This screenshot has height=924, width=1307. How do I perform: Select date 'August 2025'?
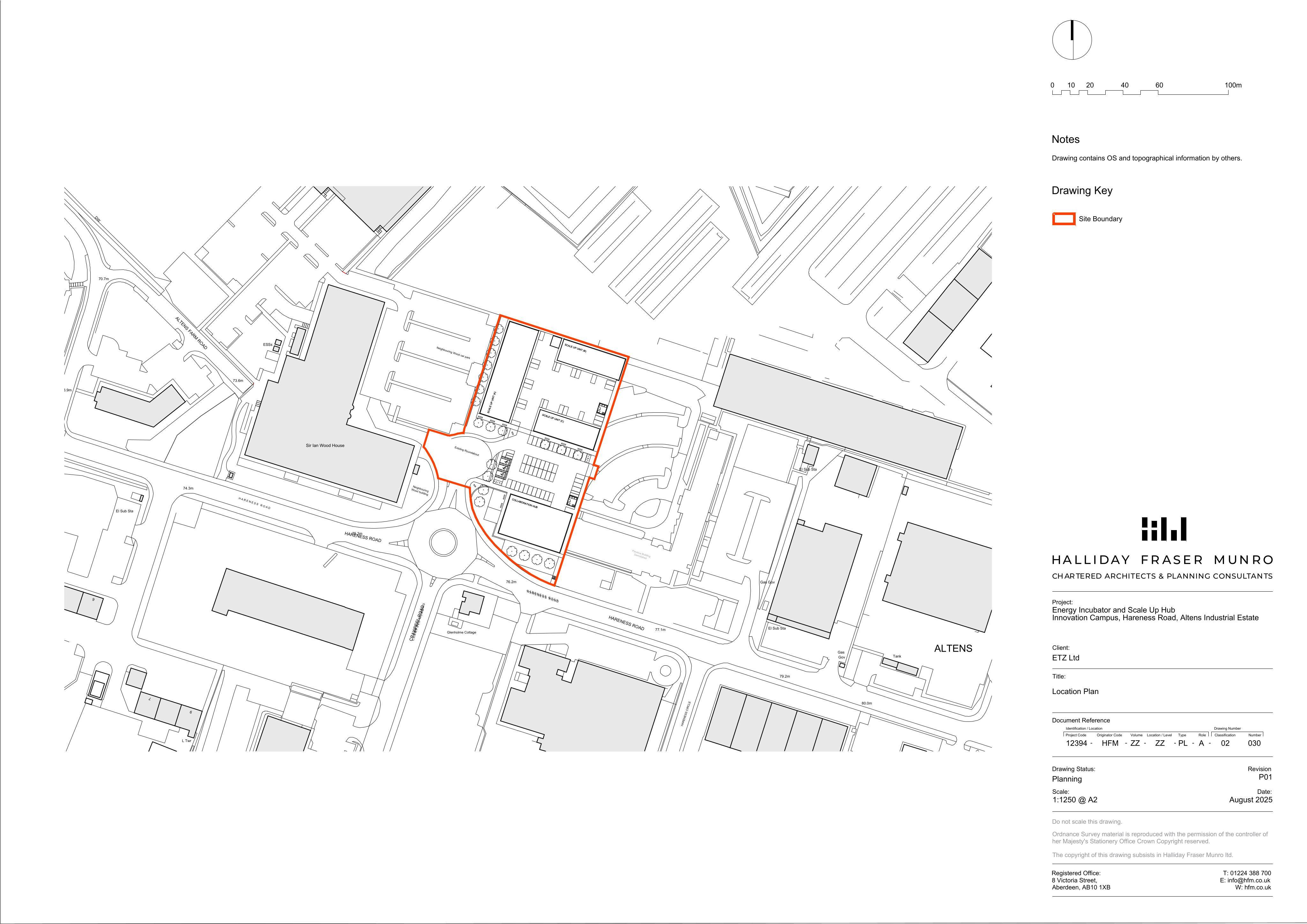1251,800
